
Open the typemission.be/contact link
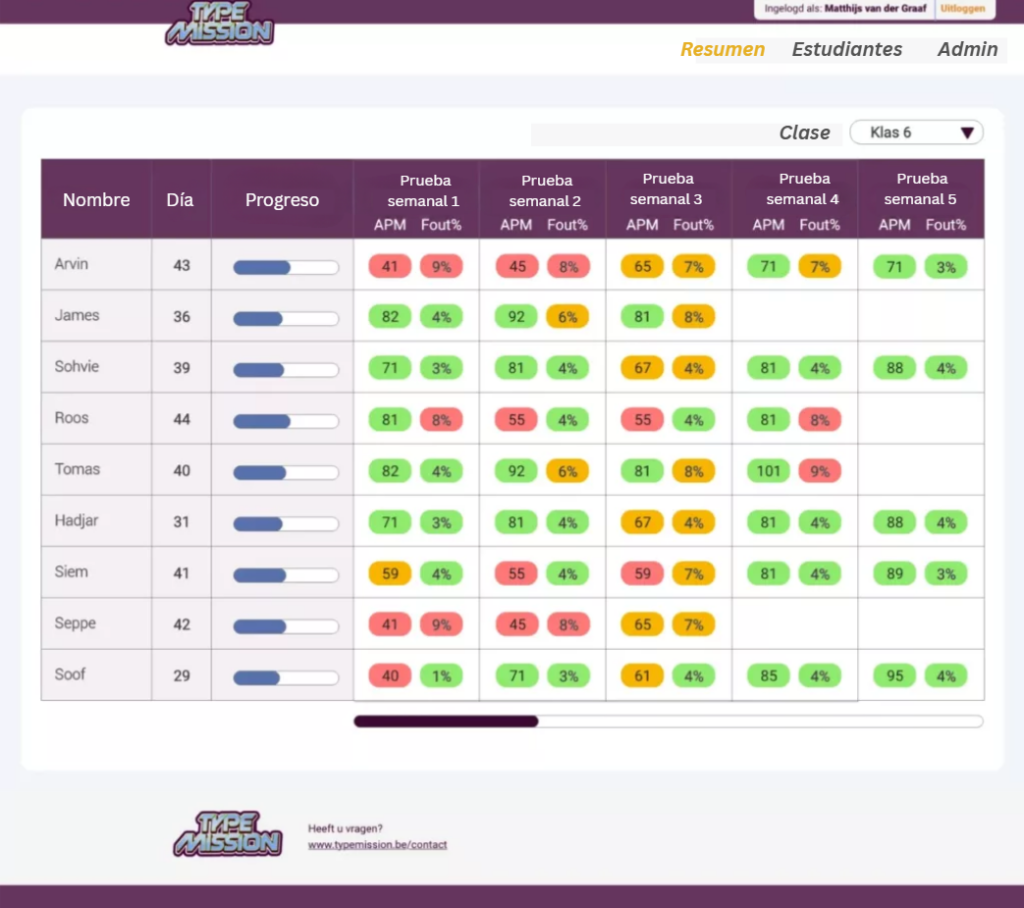[377, 845]
